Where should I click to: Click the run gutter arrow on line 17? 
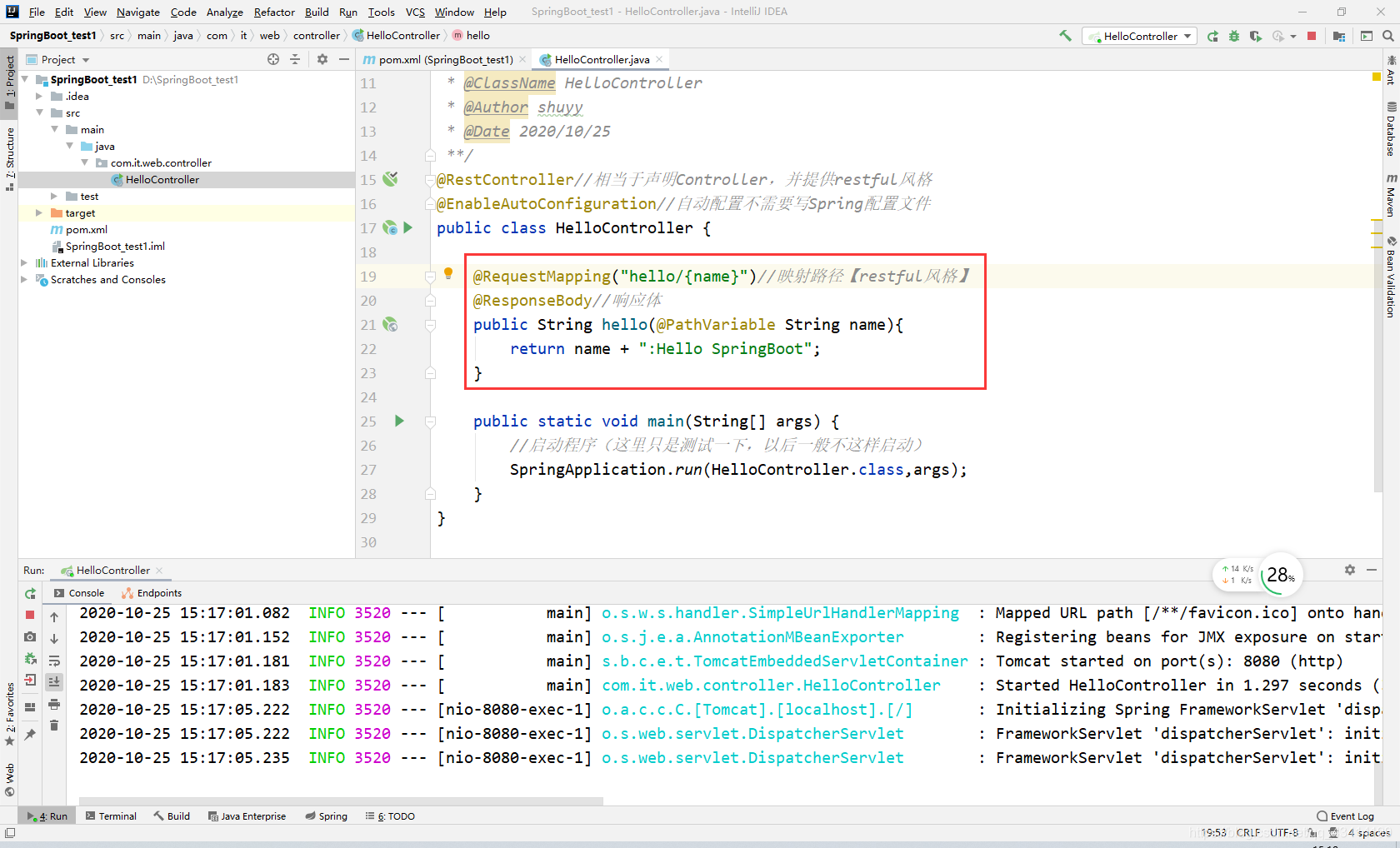tap(408, 227)
